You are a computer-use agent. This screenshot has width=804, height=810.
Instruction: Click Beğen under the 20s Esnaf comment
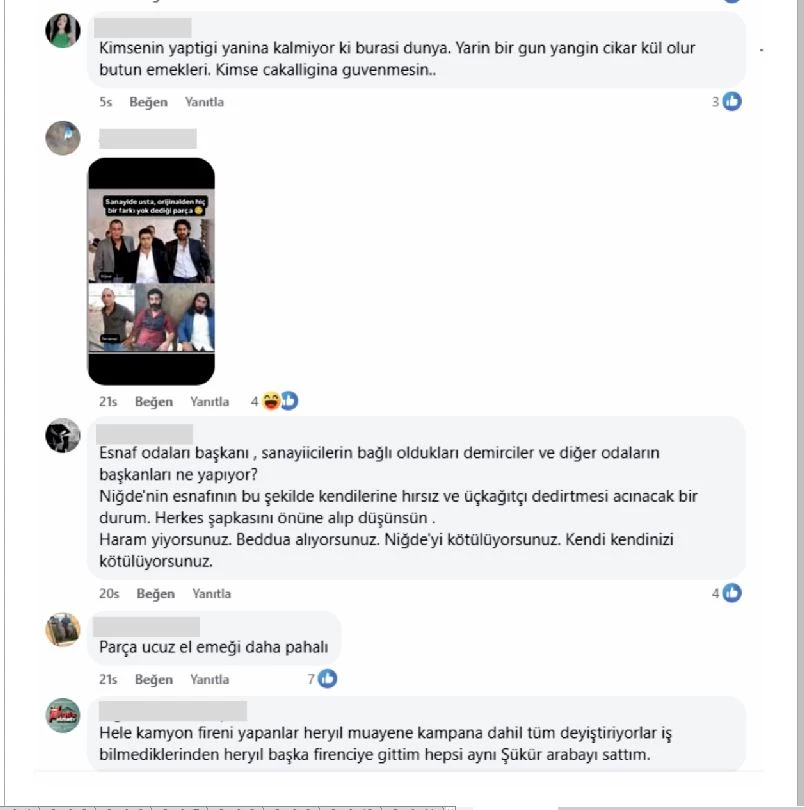tap(156, 594)
